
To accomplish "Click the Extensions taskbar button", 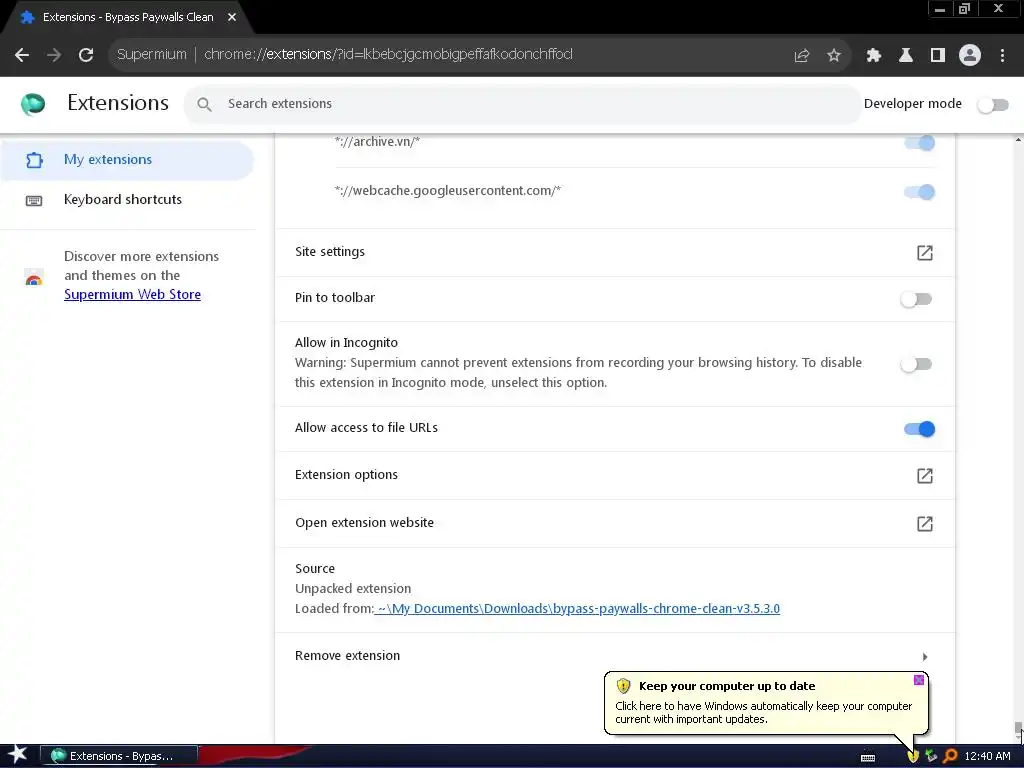I will click(119, 756).
